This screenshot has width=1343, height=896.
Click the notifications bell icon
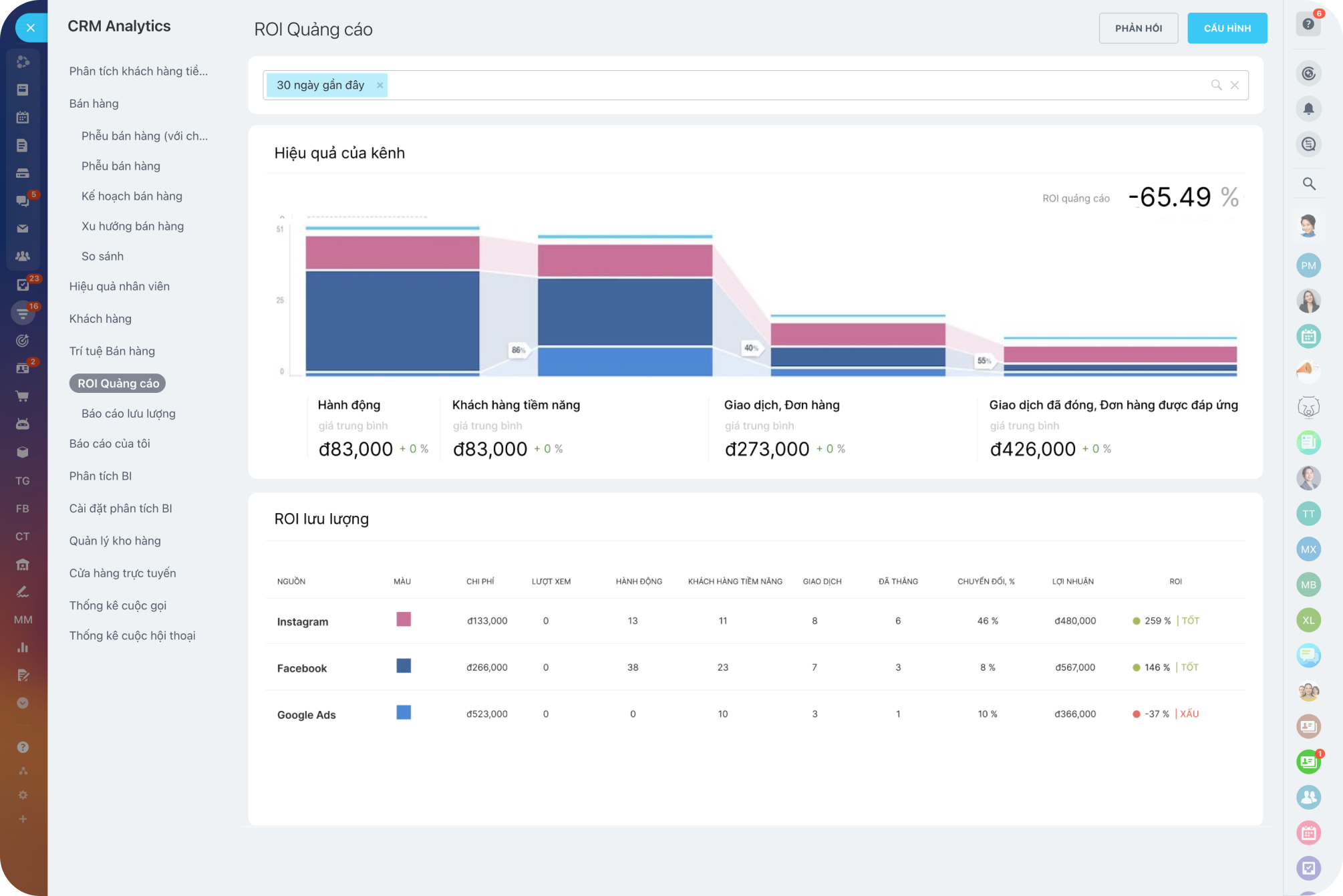1308,108
